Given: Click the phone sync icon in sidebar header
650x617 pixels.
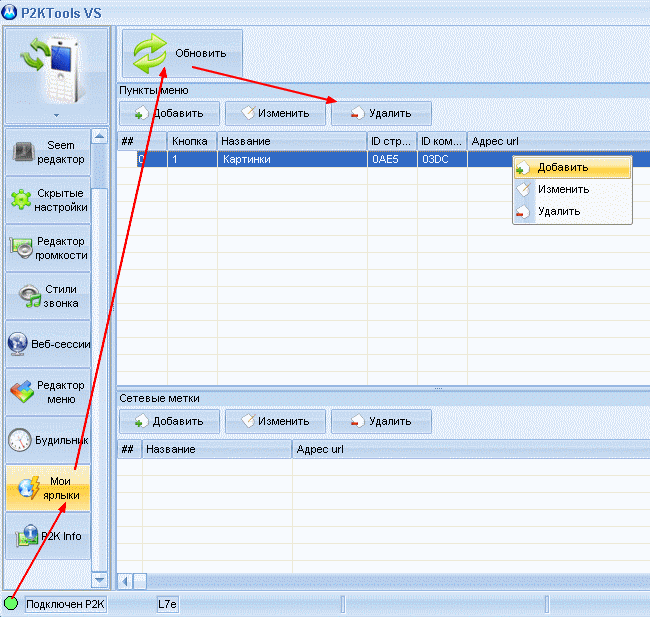Looking at the screenshot, I should [x=53, y=68].
